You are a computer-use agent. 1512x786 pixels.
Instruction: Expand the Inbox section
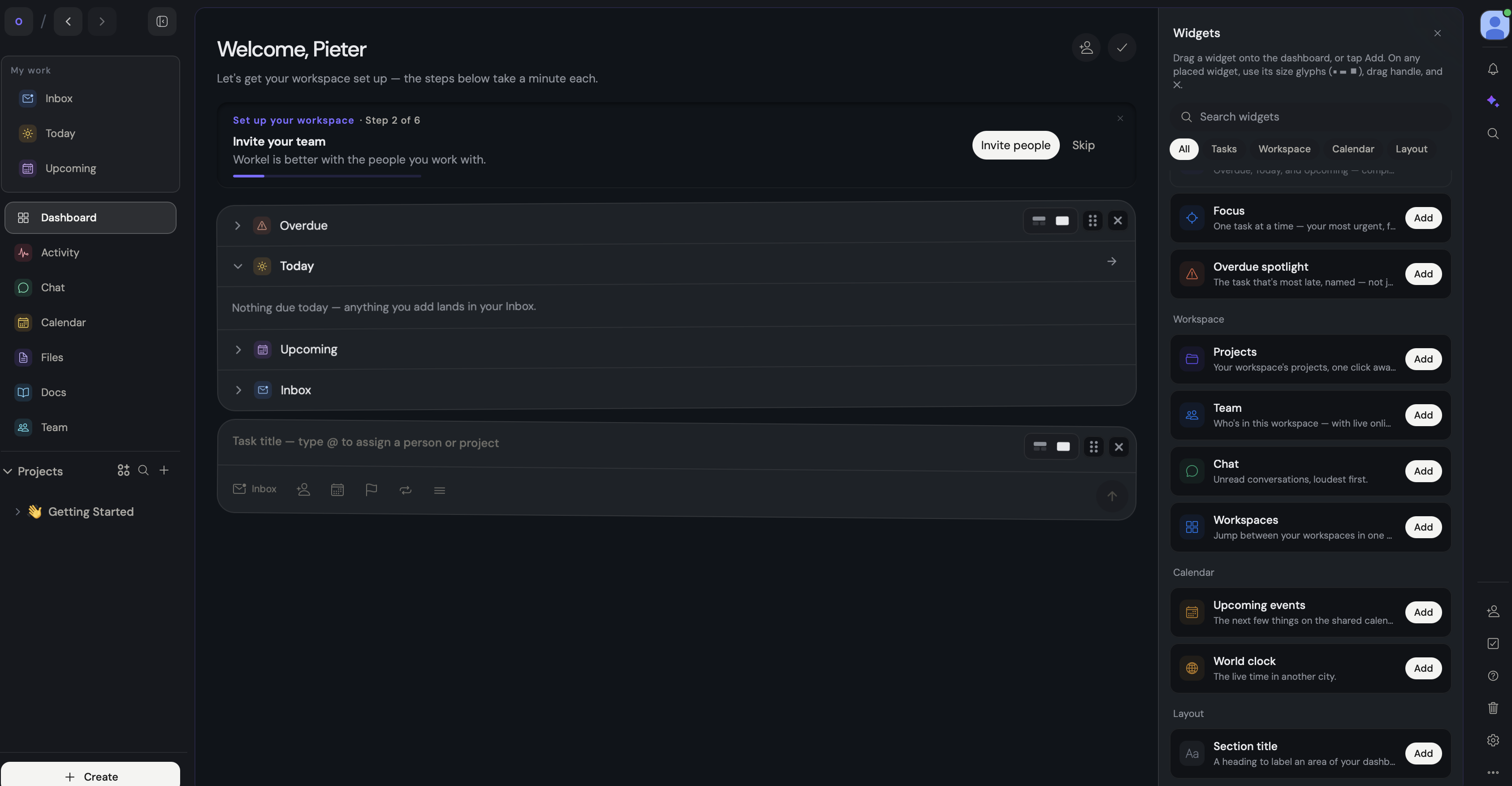[x=238, y=390]
